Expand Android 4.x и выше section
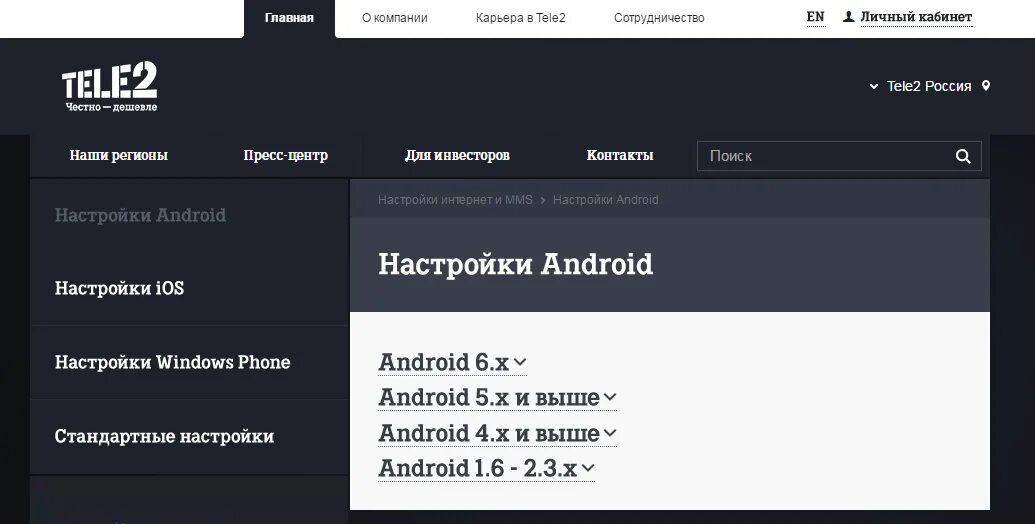 point(498,433)
